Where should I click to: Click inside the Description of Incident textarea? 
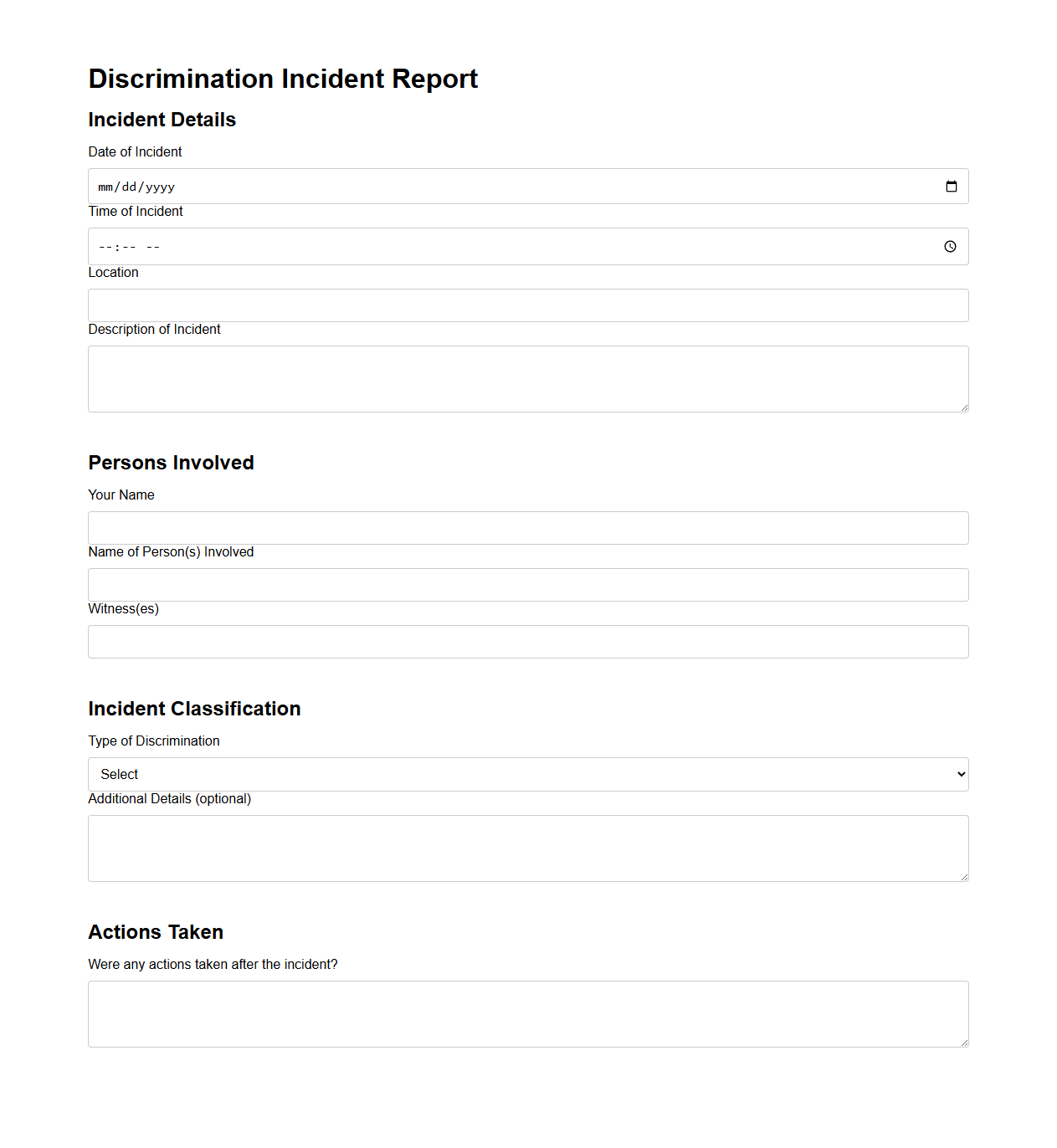(x=527, y=377)
